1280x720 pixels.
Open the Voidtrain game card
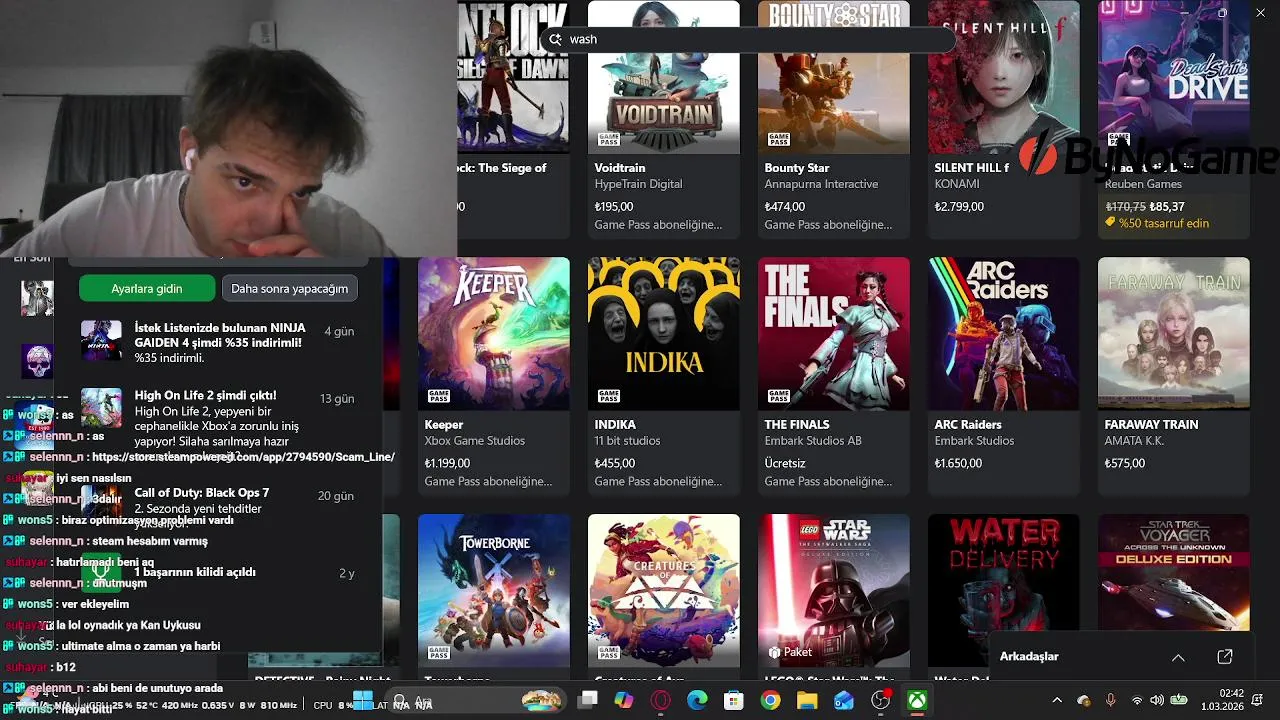click(664, 118)
